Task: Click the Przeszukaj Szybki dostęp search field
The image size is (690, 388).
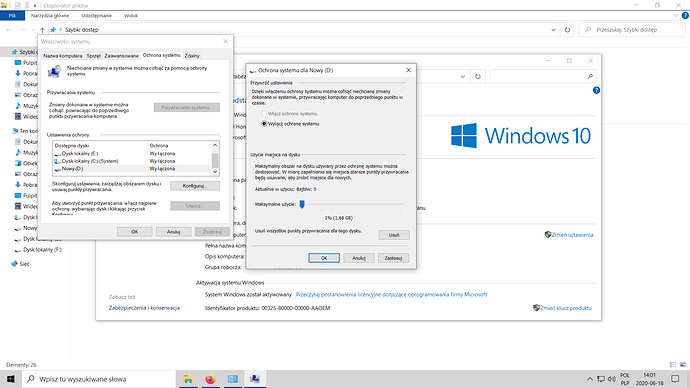Action: point(632,30)
